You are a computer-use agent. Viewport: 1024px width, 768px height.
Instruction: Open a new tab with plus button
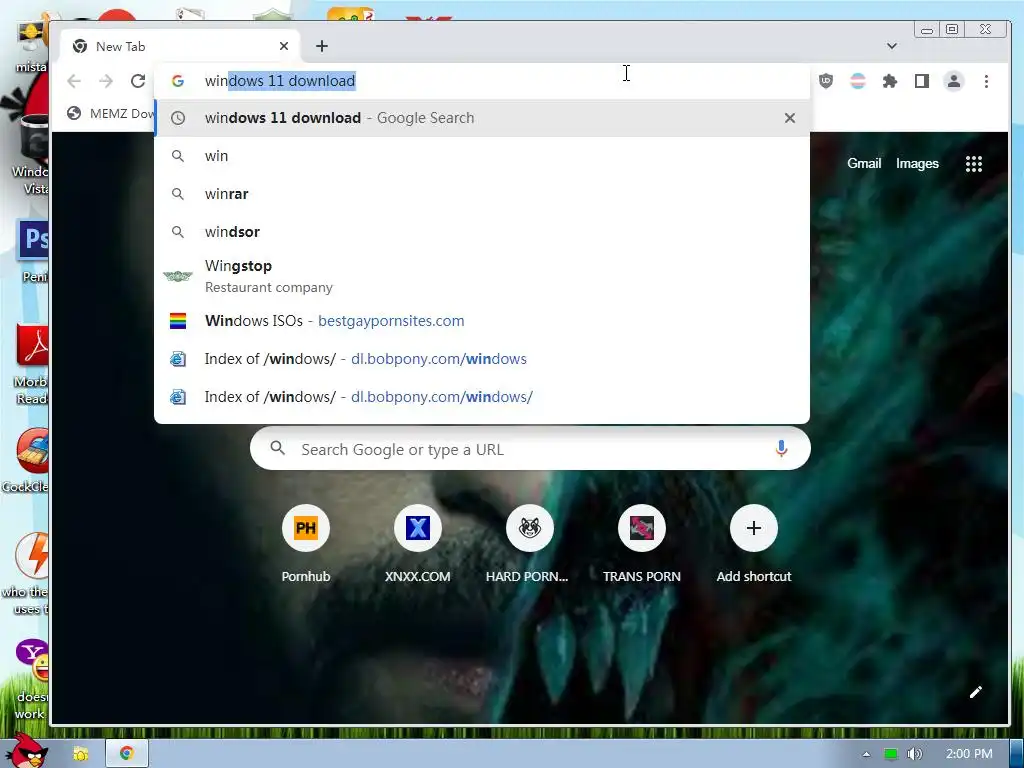tap(321, 46)
